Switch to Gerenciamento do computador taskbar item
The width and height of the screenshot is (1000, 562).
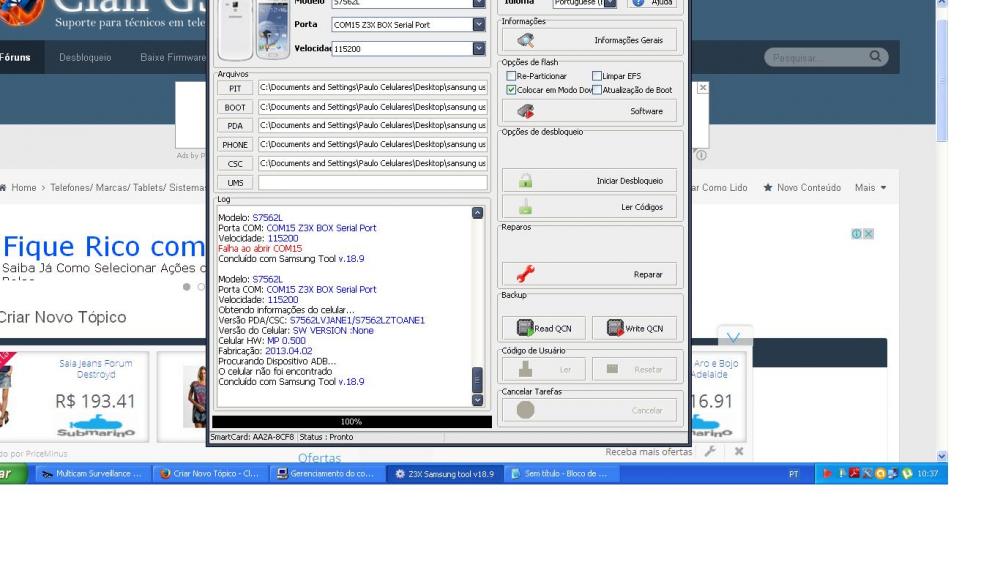point(328,474)
